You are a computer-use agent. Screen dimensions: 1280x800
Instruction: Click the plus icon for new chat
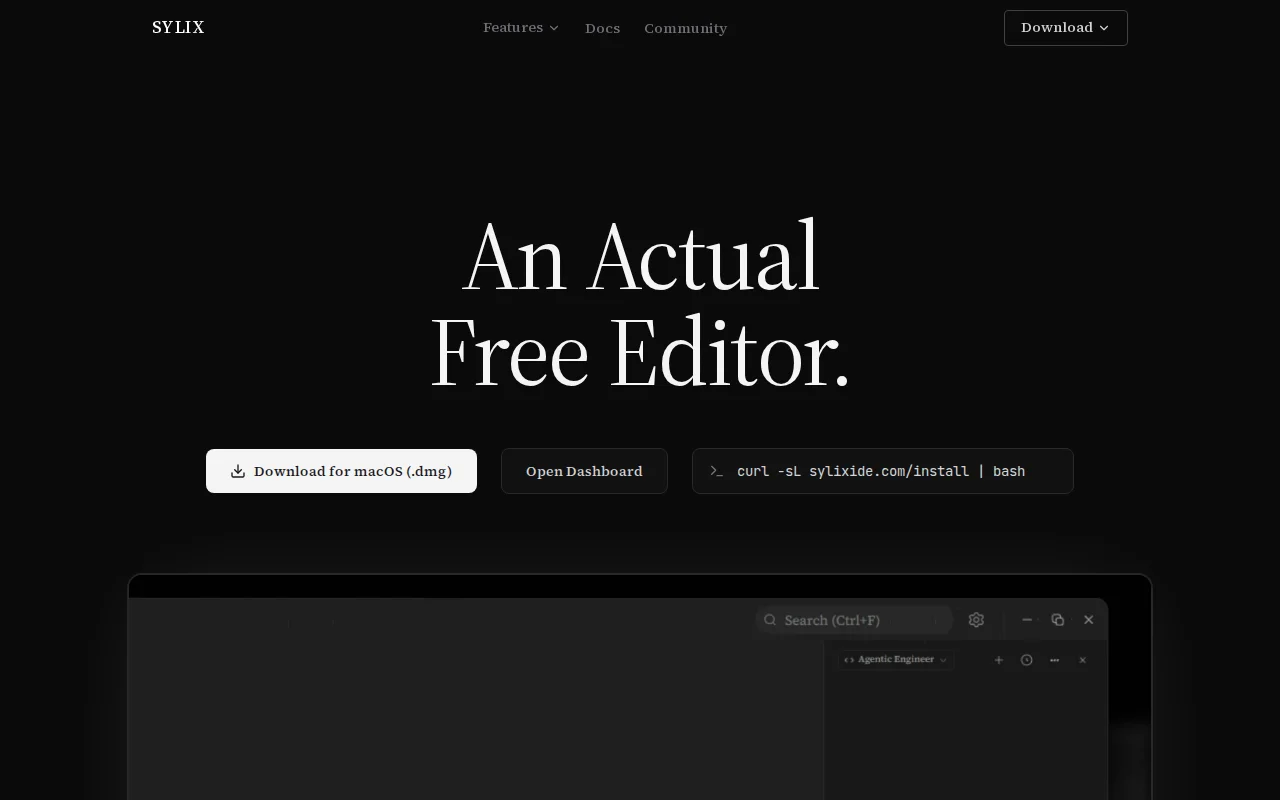[x=998, y=660]
